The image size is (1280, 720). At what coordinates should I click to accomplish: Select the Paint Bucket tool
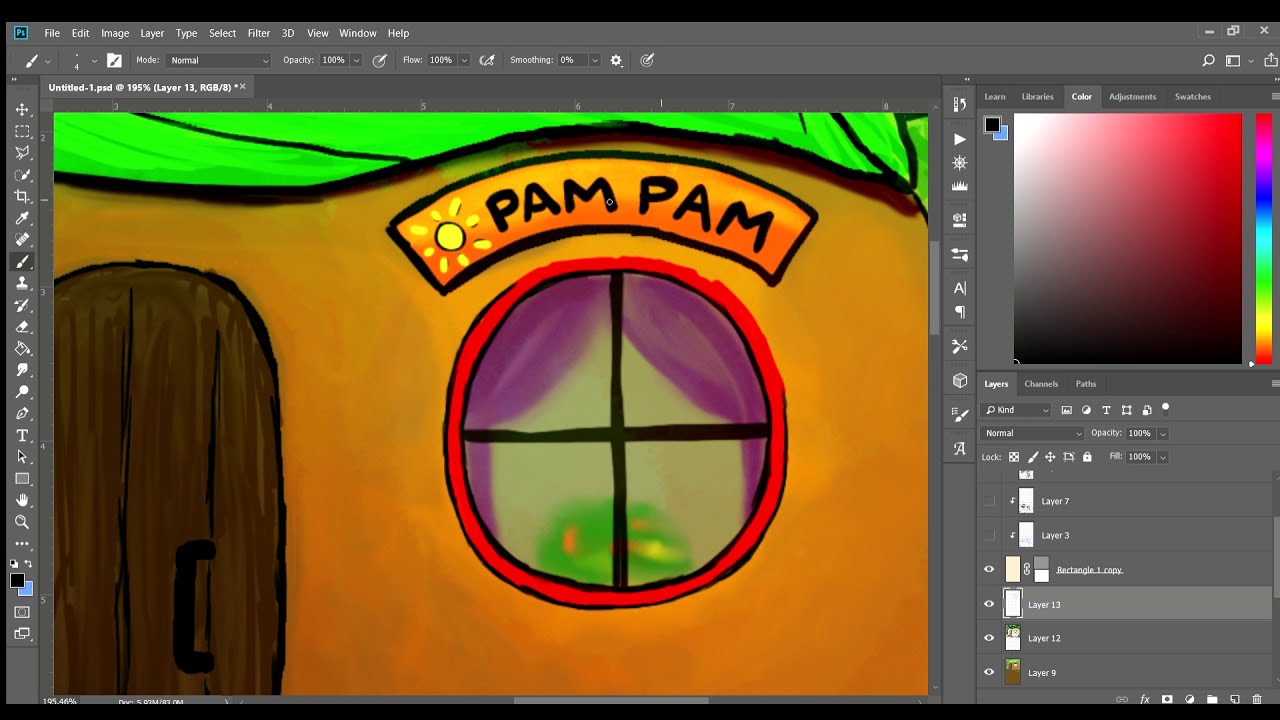(x=22, y=349)
